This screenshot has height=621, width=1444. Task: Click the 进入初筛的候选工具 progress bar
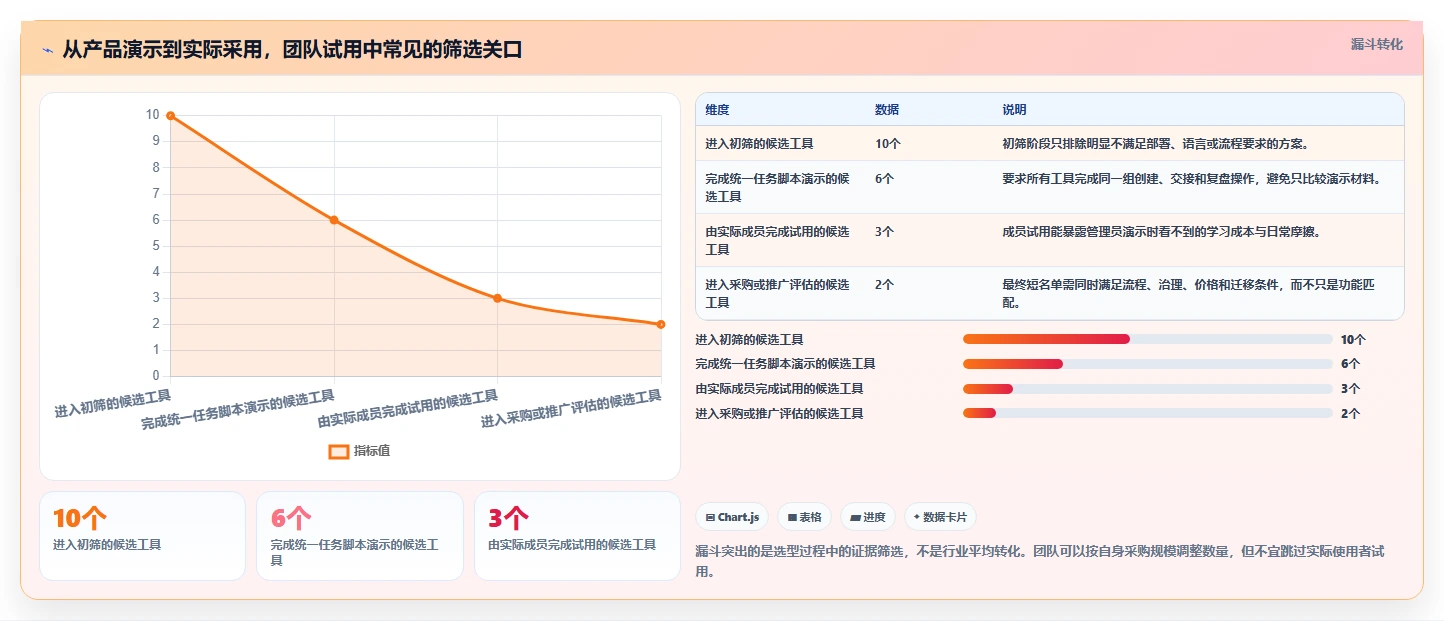click(x=1147, y=339)
